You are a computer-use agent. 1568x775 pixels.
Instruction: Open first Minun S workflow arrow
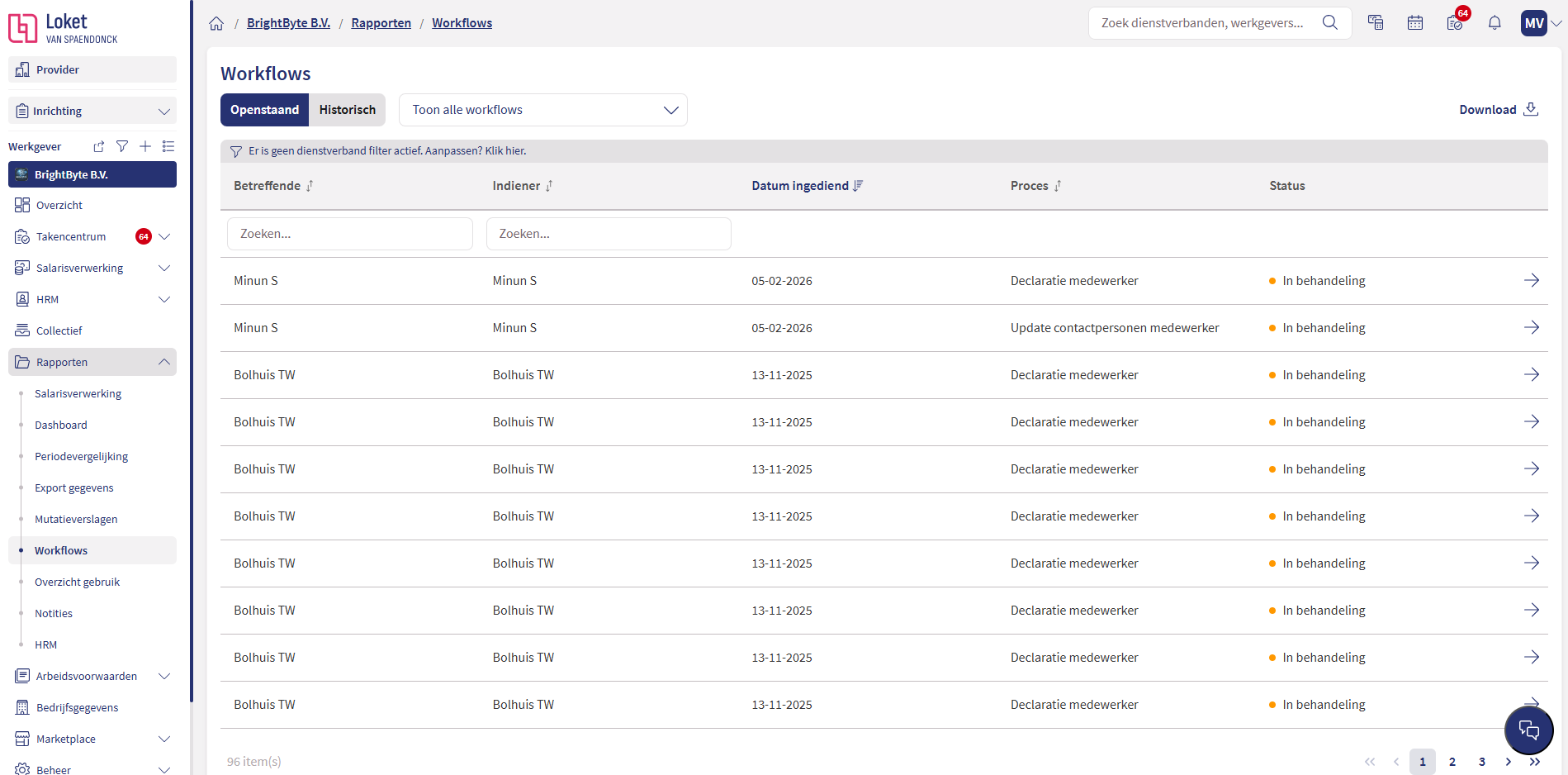coord(1531,281)
